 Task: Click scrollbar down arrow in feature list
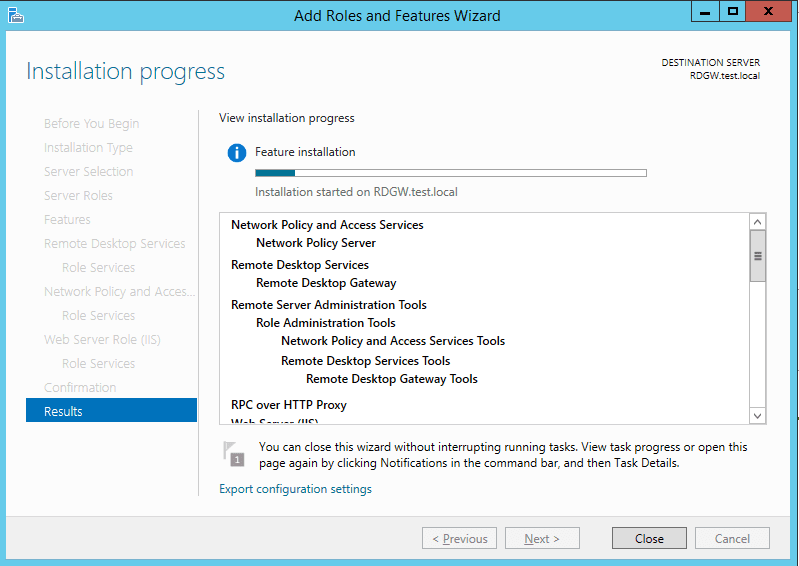click(758, 416)
